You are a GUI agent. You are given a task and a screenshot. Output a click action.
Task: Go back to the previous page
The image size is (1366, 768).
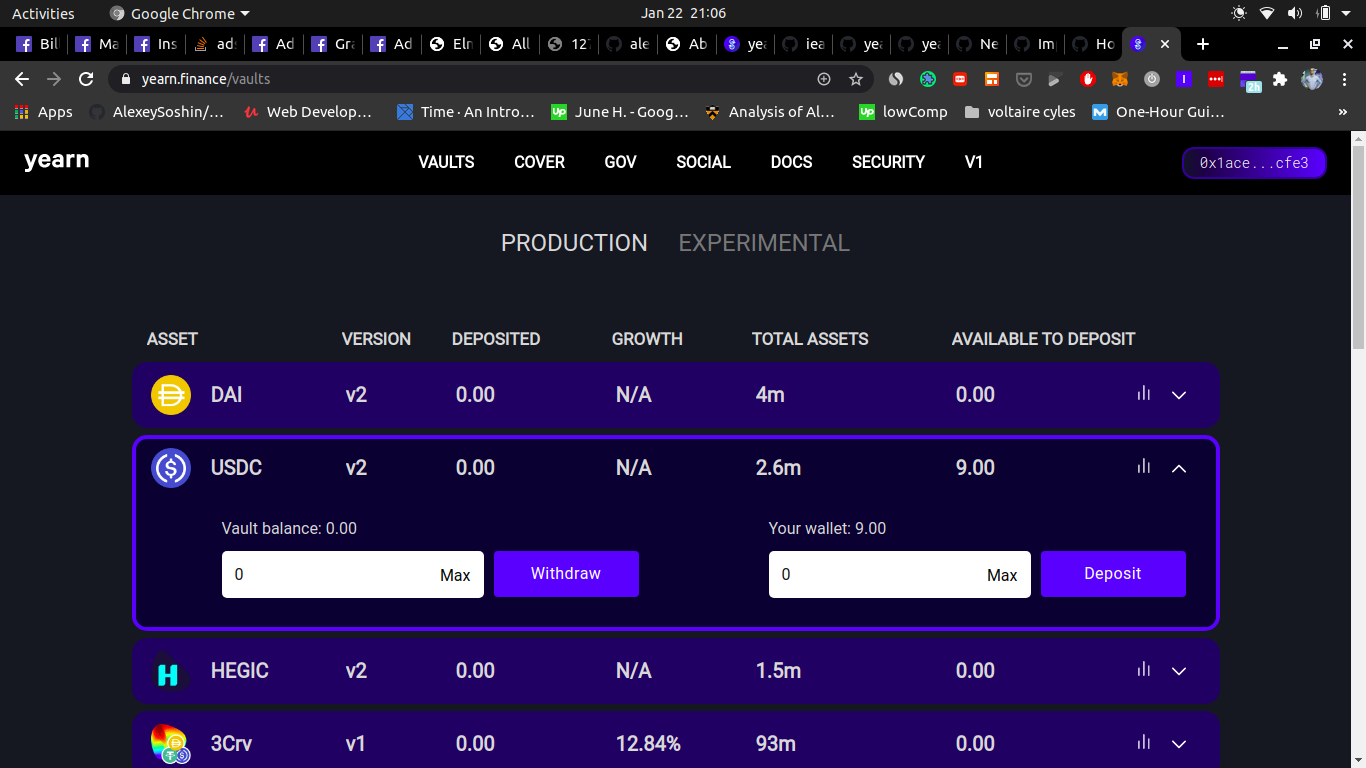[x=22, y=79]
